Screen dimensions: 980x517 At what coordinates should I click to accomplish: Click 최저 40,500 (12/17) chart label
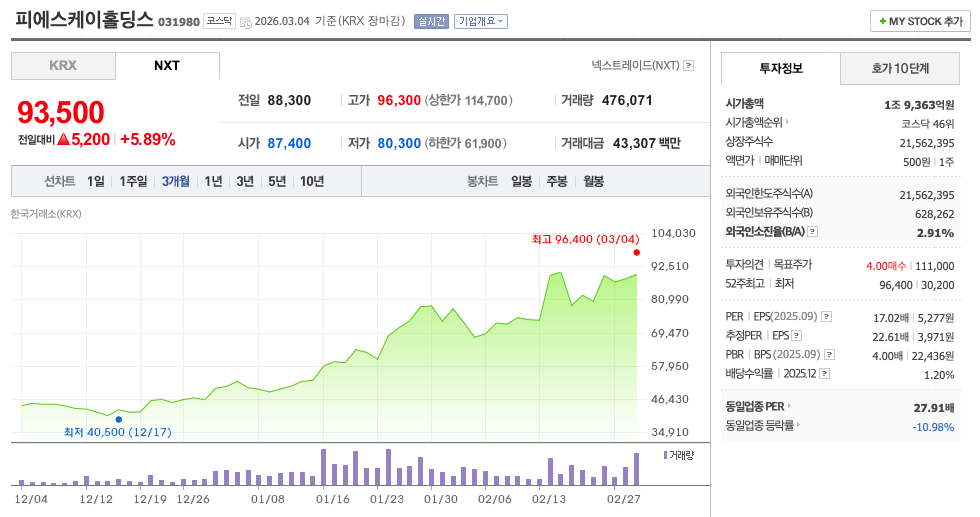click(x=118, y=432)
